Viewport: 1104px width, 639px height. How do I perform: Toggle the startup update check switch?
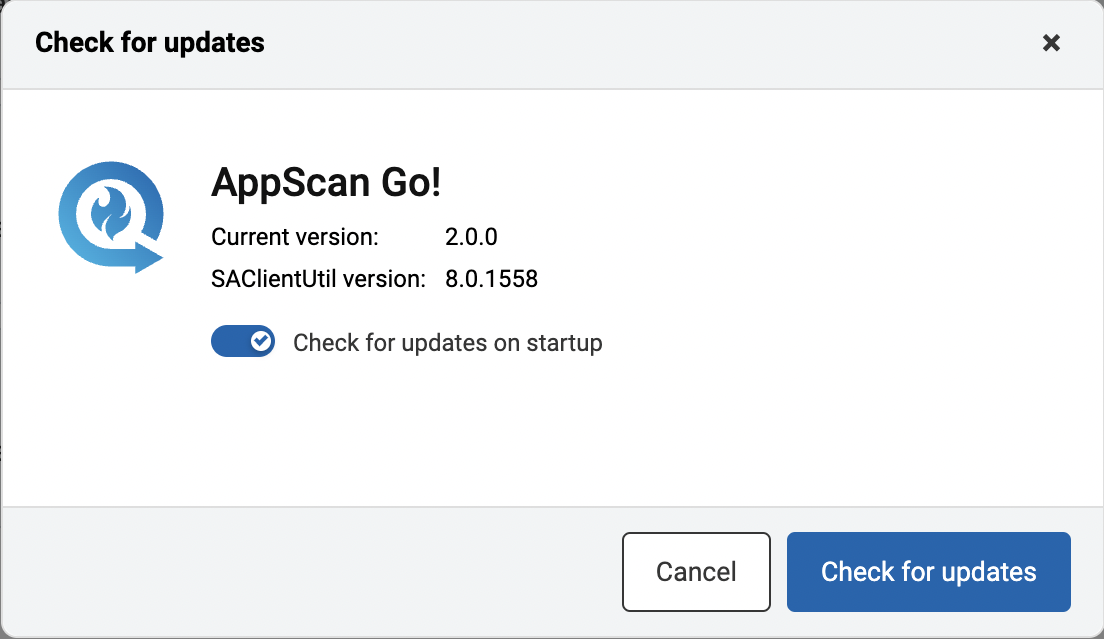pos(243,341)
